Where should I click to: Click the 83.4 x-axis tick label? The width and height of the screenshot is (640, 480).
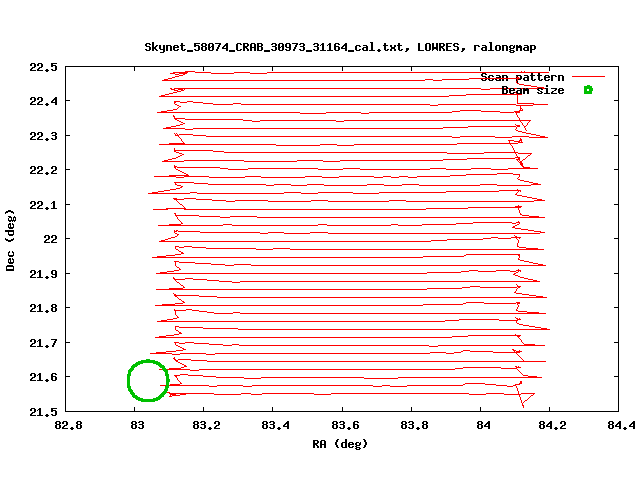(x=276, y=425)
